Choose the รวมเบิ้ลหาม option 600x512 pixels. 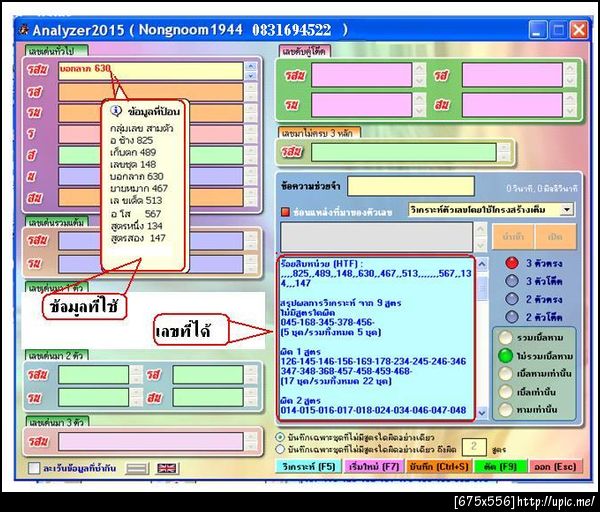(x=505, y=338)
